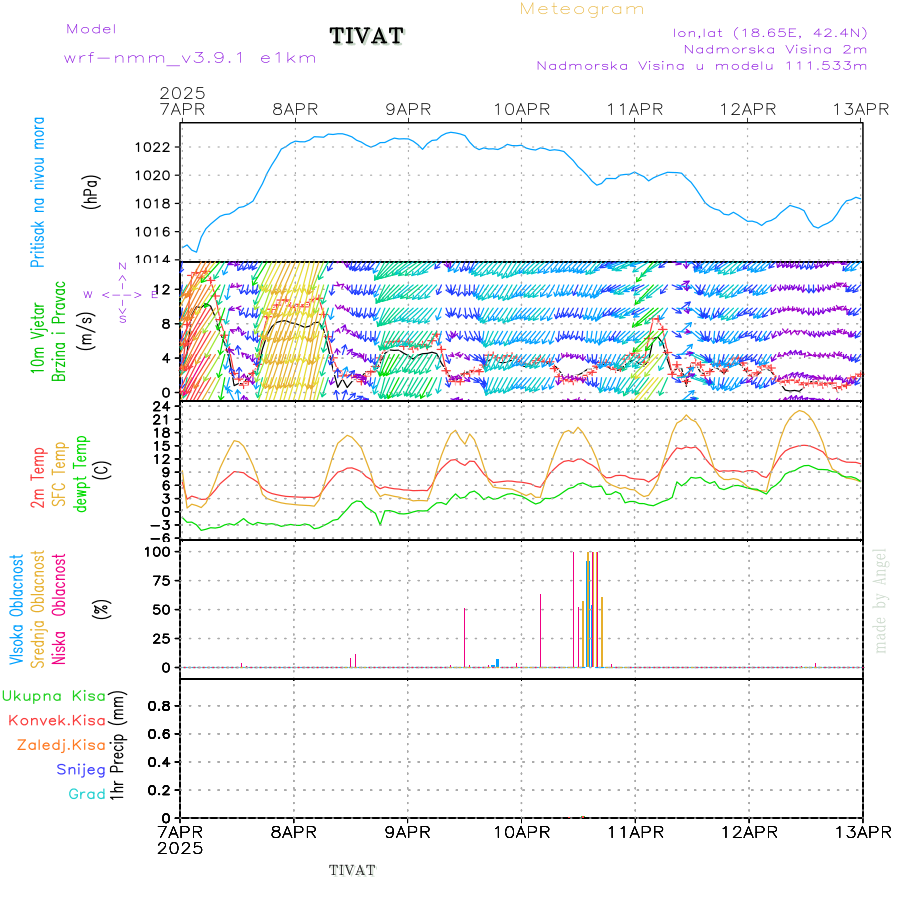The height and width of the screenshot is (900, 900).
Task: Click the purple "Model" label
Action: click(91, 29)
